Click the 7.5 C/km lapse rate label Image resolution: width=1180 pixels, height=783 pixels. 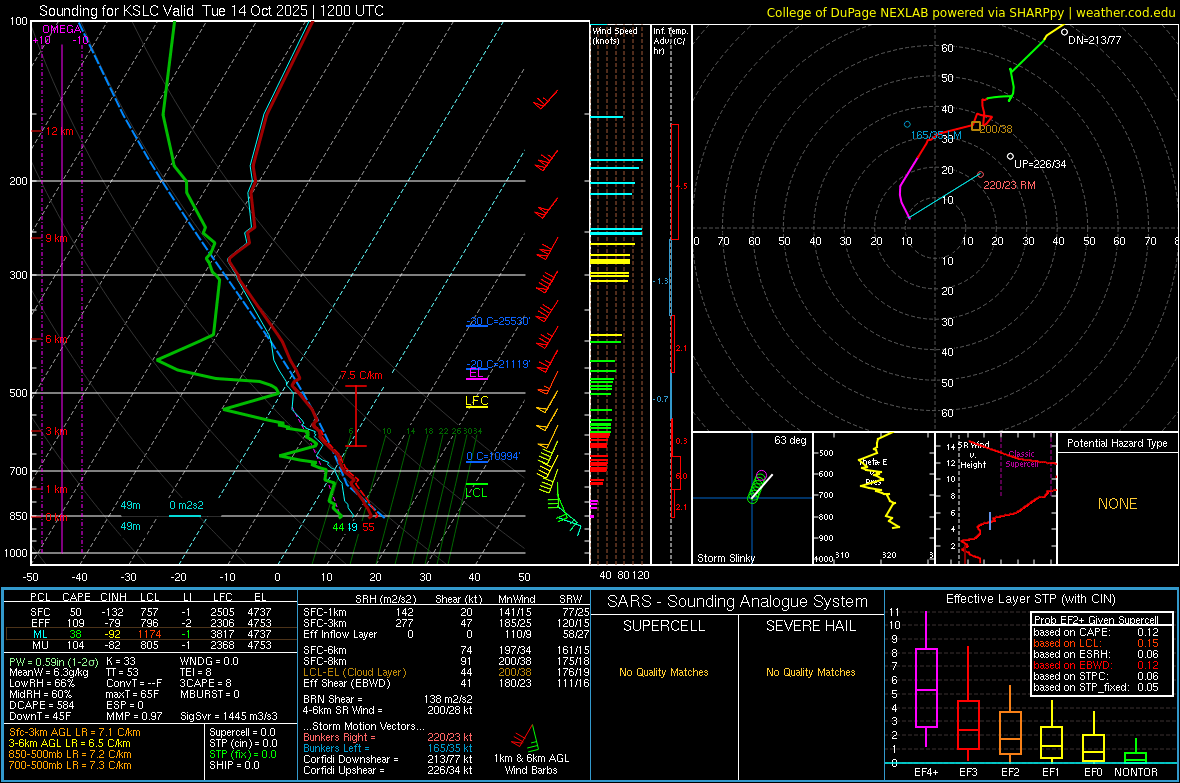pyautogui.click(x=360, y=375)
